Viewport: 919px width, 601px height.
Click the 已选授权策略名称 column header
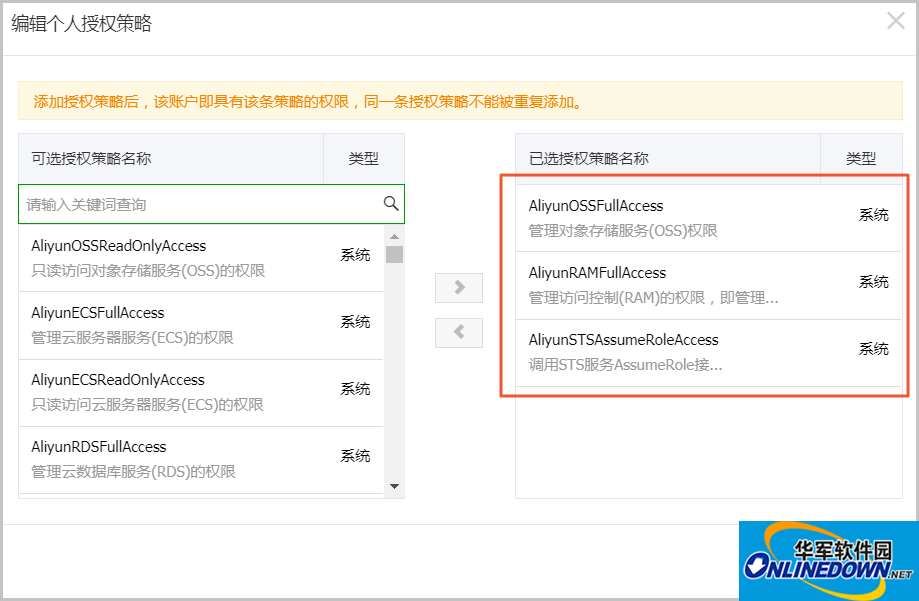pyautogui.click(x=589, y=158)
